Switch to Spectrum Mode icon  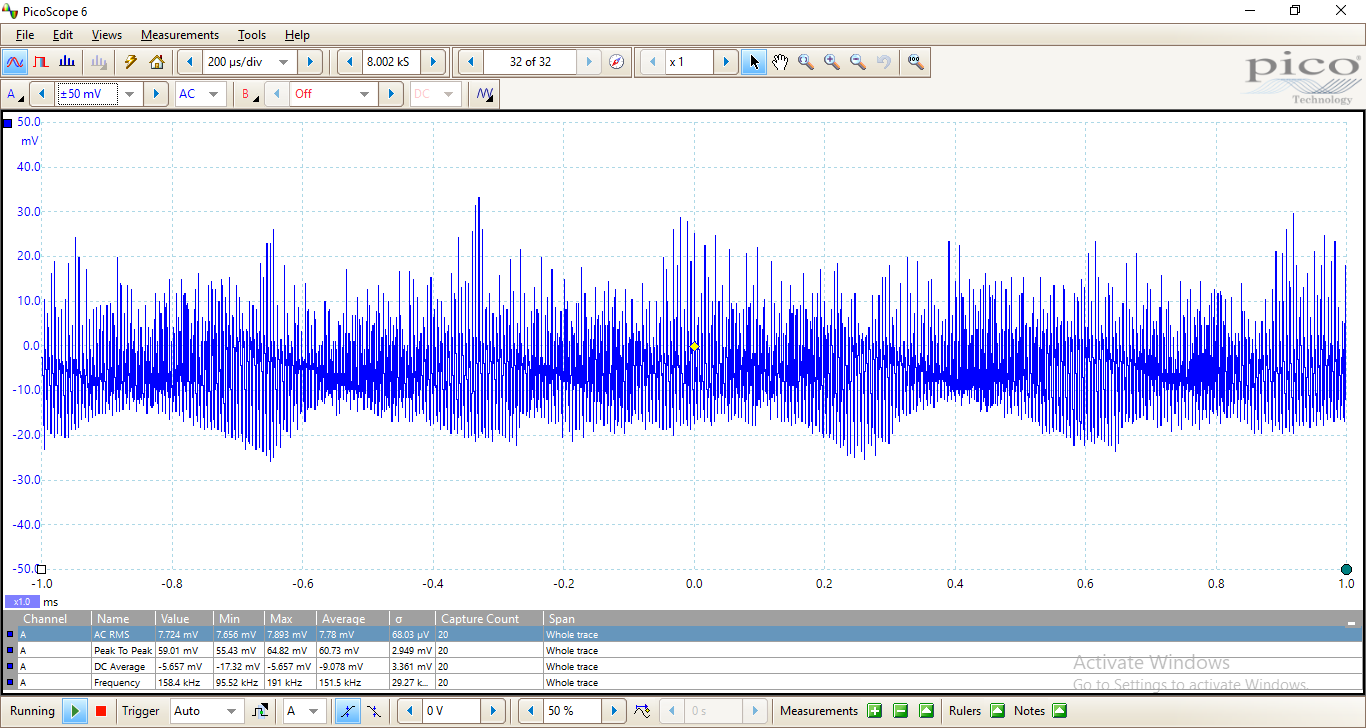point(67,62)
